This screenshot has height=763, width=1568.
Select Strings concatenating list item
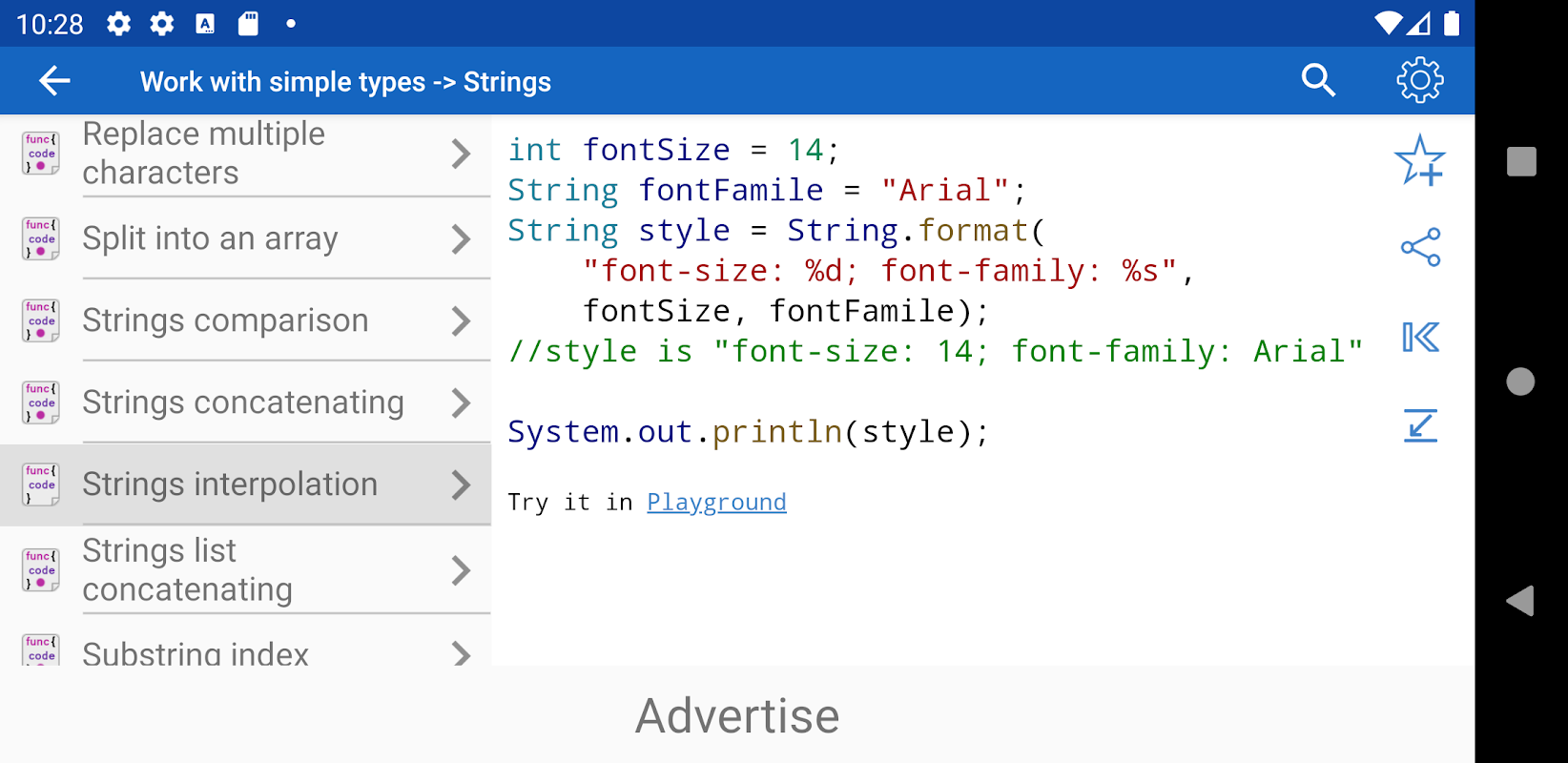(x=243, y=402)
